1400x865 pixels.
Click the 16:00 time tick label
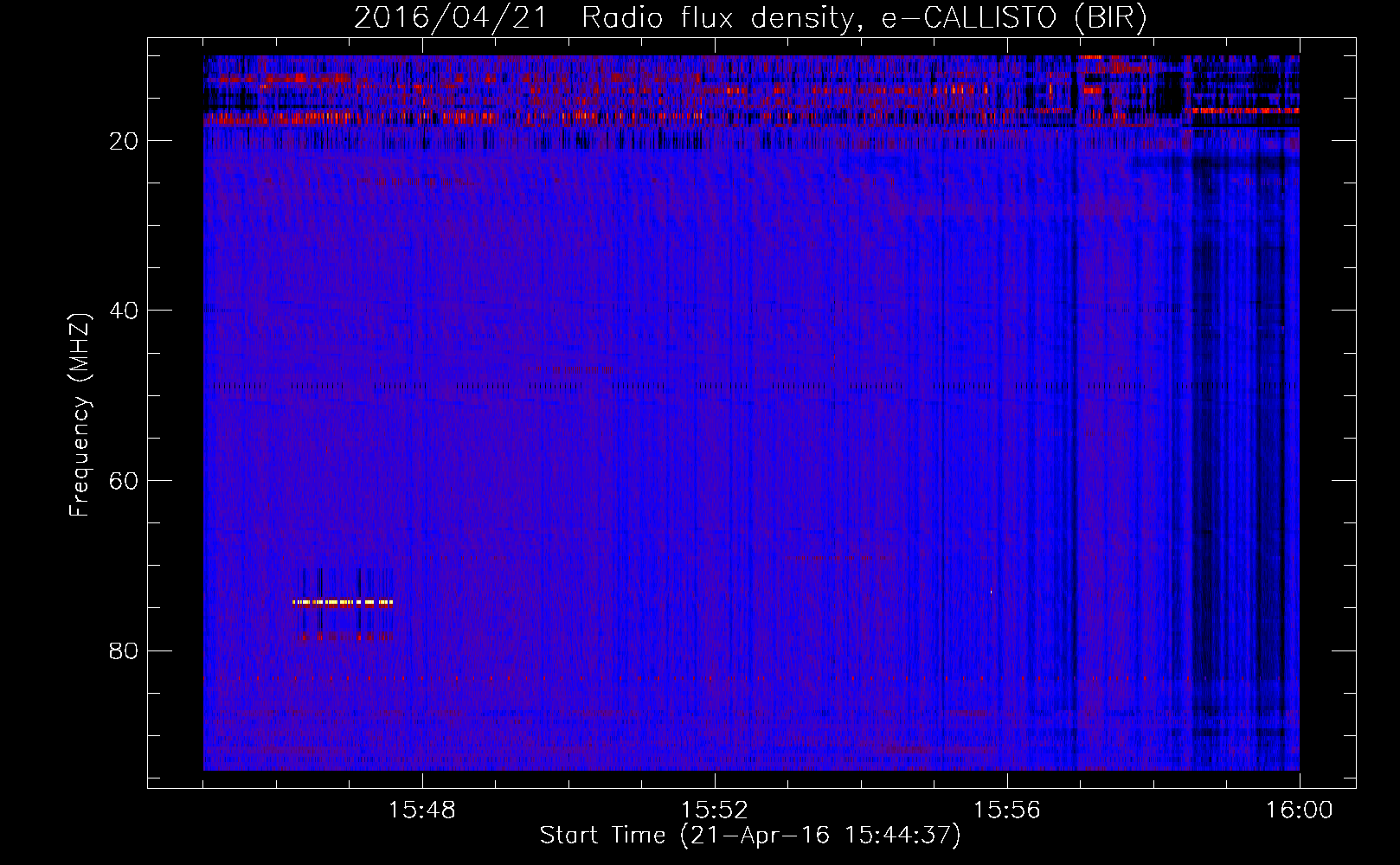[1300, 810]
